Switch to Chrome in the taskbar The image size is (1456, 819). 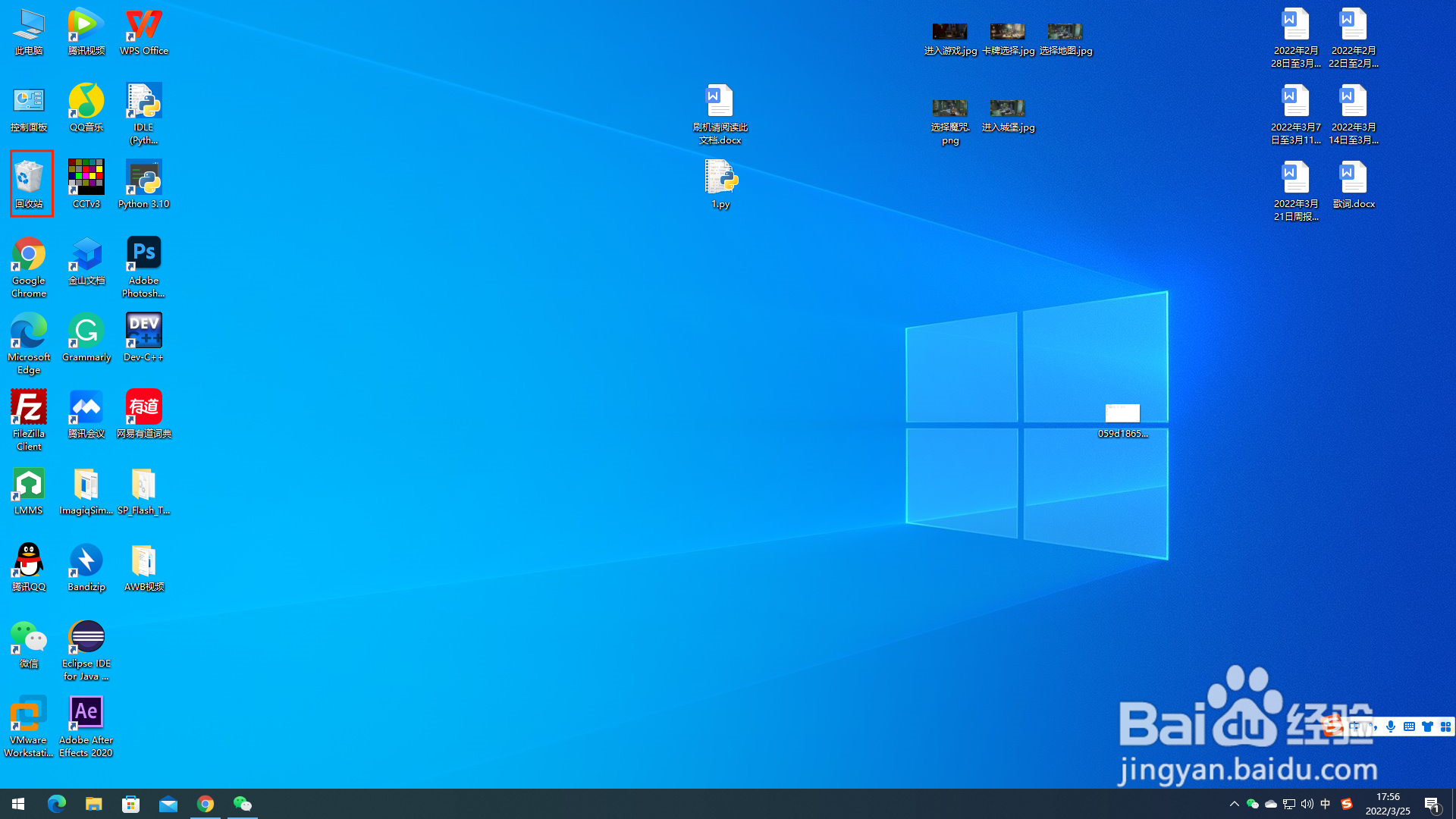pyautogui.click(x=206, y=804)
